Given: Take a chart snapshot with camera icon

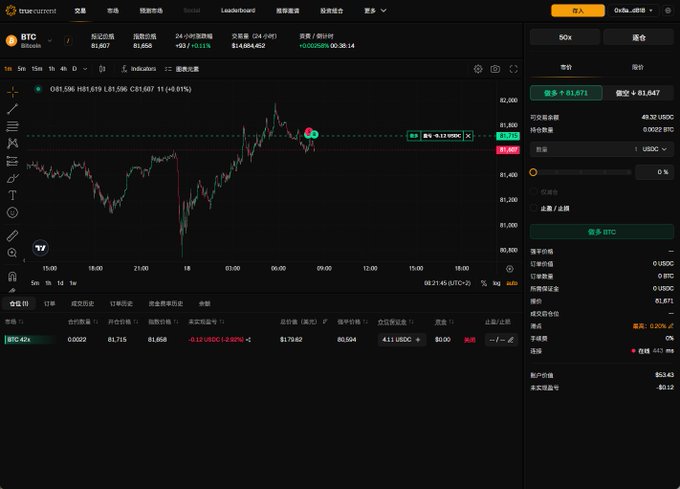Looking at the screenshot, I should pos(495,69).
